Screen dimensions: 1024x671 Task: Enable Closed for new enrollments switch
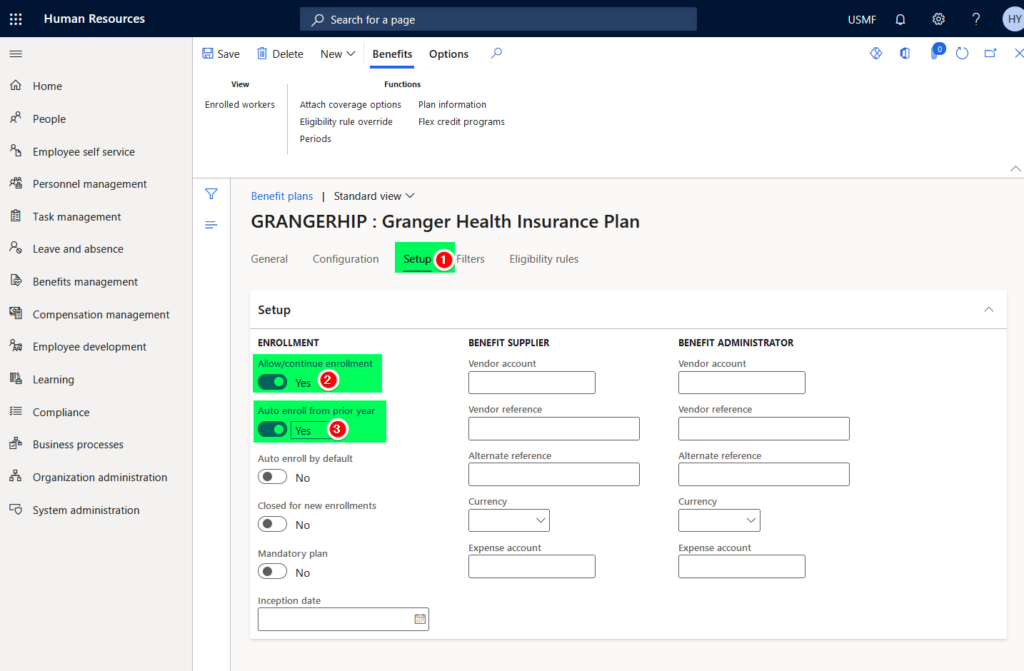(272, 524)
